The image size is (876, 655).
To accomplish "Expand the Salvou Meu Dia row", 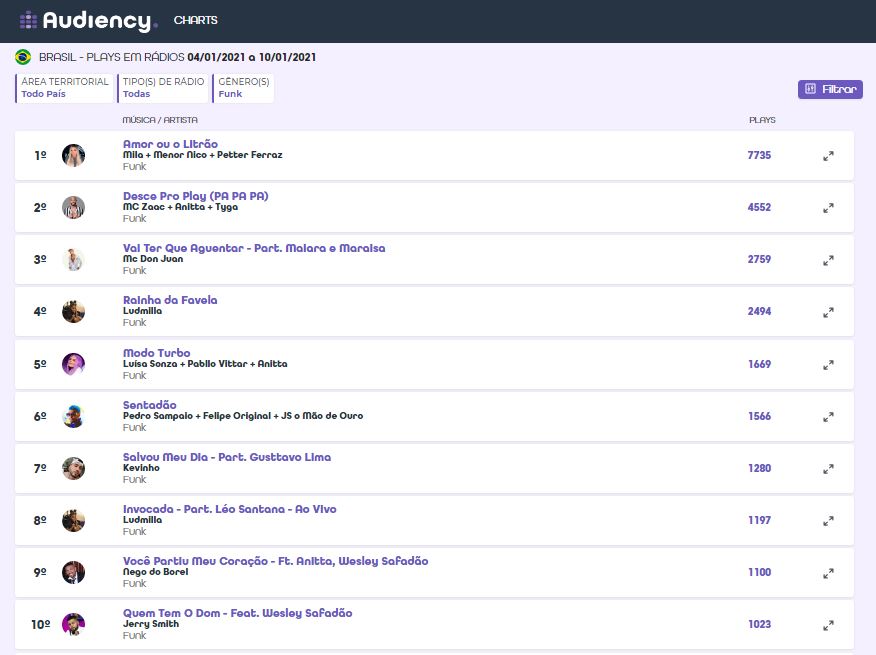I will point(828,469).
